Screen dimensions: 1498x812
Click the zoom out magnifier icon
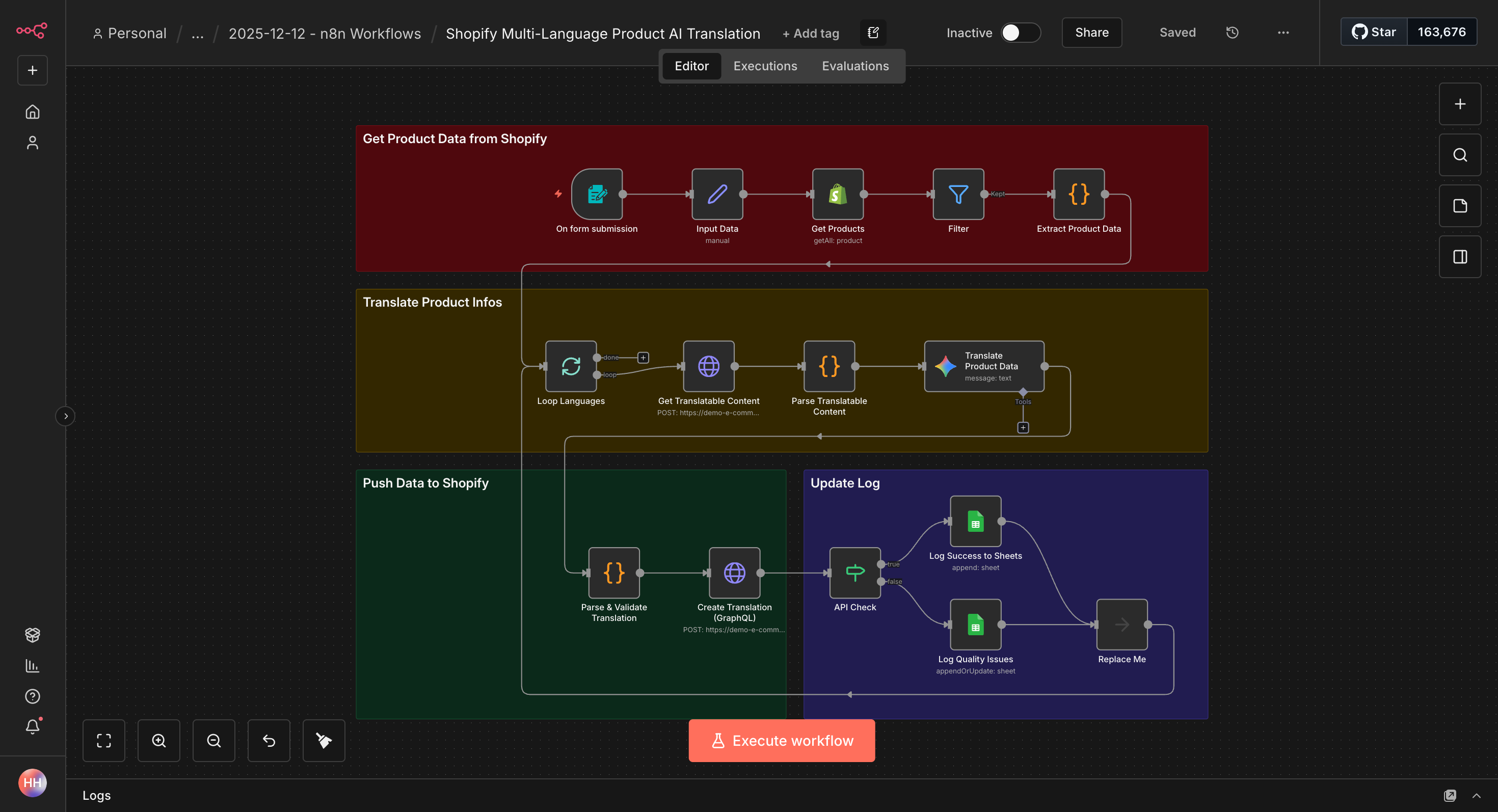213,741
